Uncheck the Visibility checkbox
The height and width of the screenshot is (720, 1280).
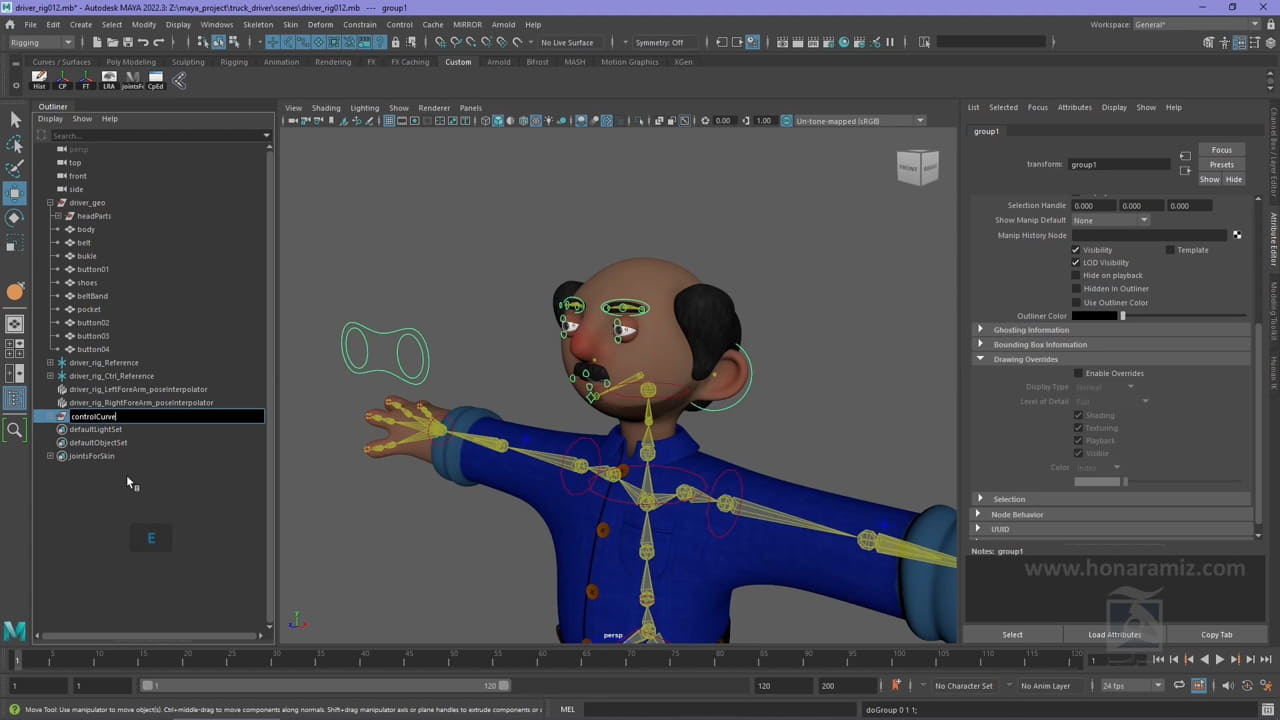(1076, 250)
